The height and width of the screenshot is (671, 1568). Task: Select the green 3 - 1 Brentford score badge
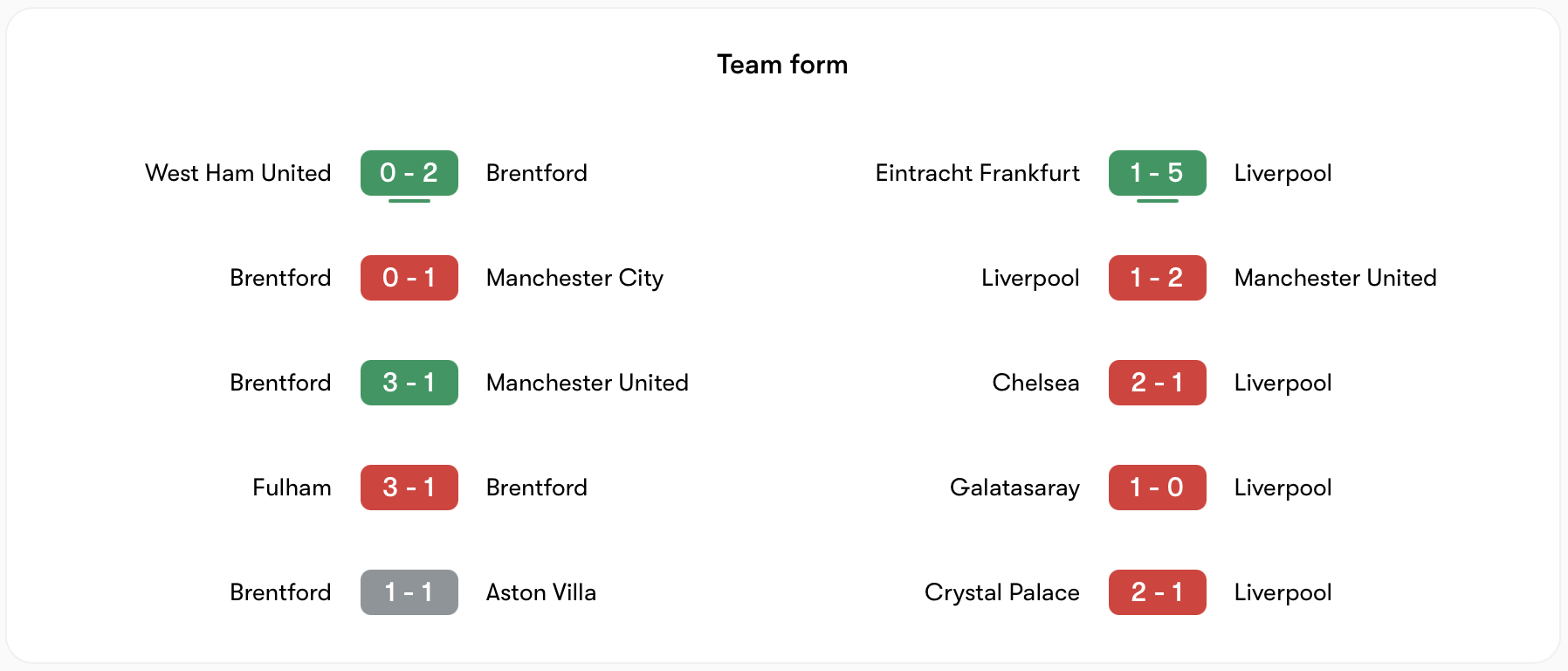(x=409, y=383)
